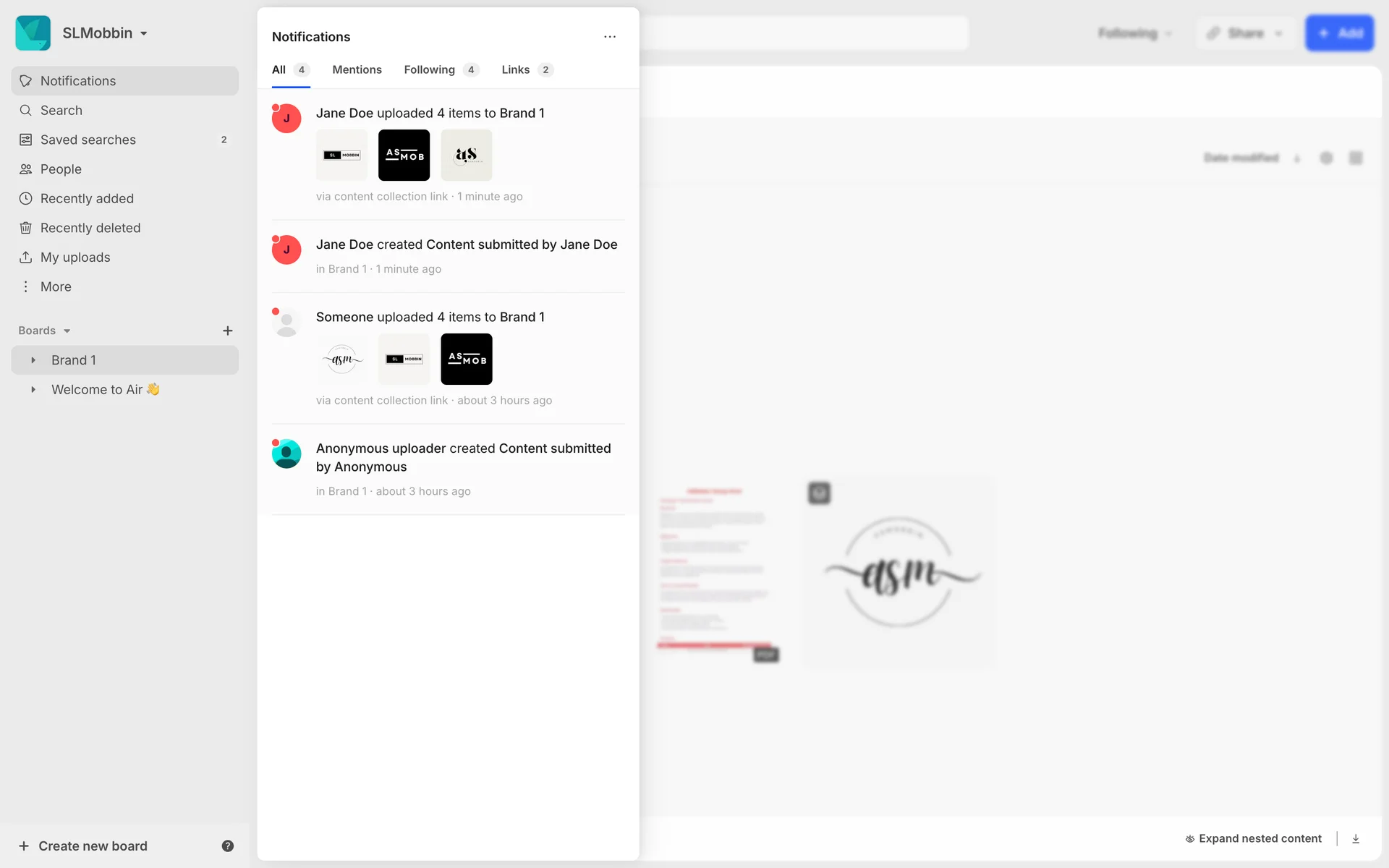
Task: Open notifications three-dot options menu
Action: point(610,37)
